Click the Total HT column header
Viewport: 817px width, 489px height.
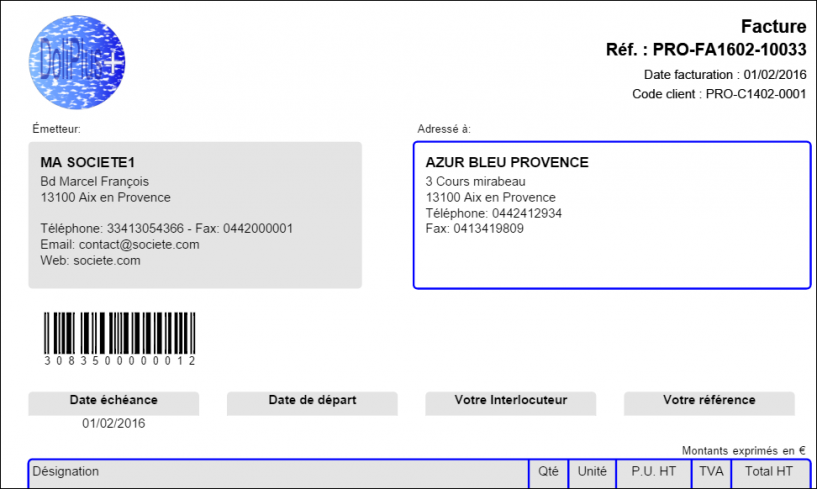point(769,471)
